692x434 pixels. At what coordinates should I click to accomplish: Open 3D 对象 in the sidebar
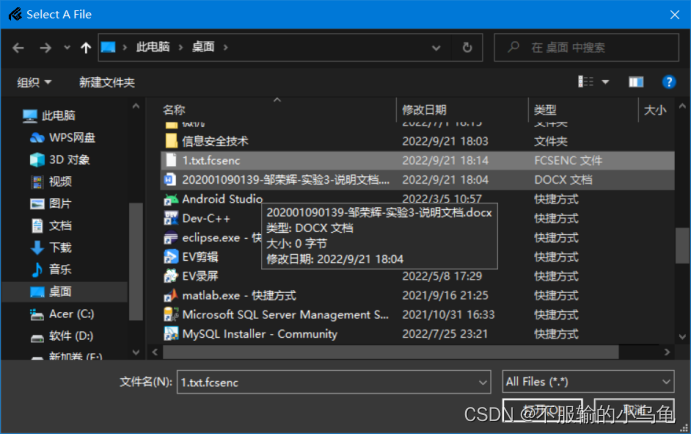click(60, 159)
